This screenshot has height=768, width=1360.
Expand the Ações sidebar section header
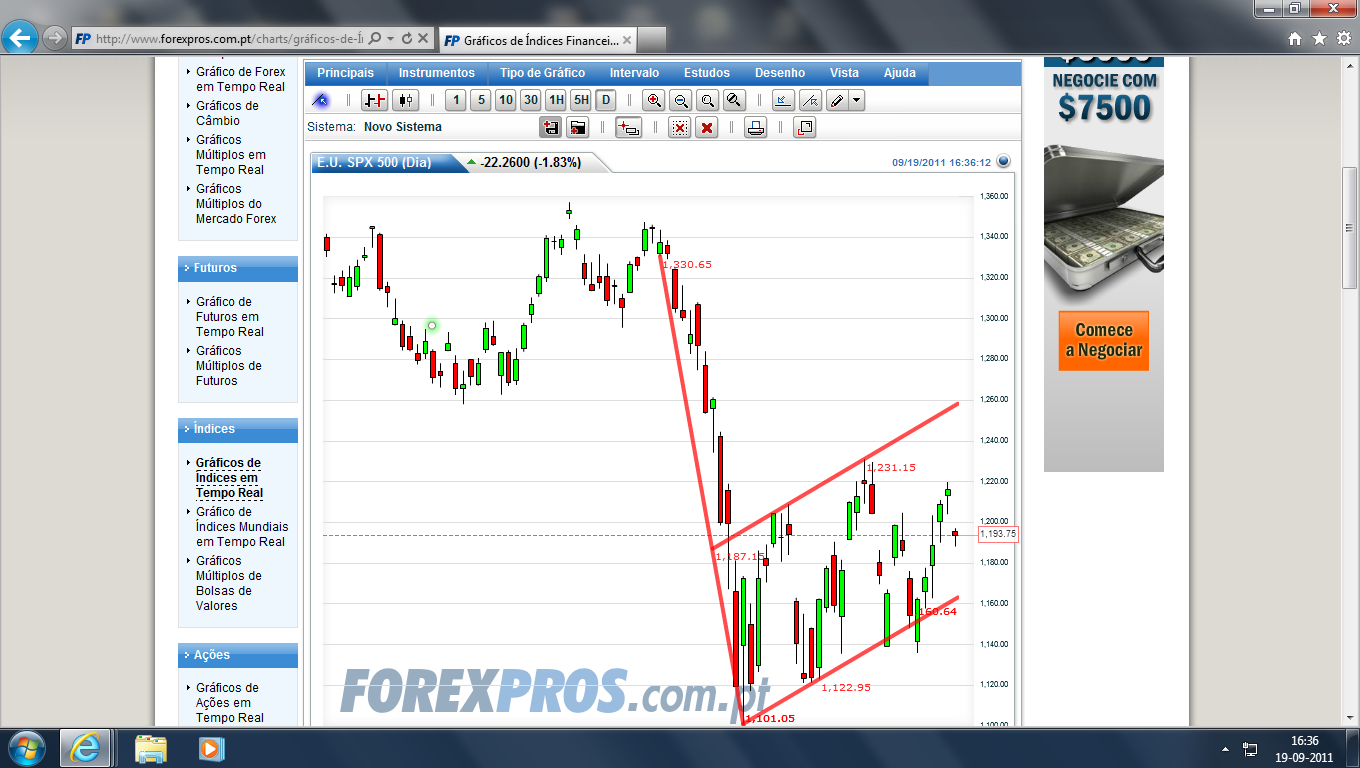238,655
